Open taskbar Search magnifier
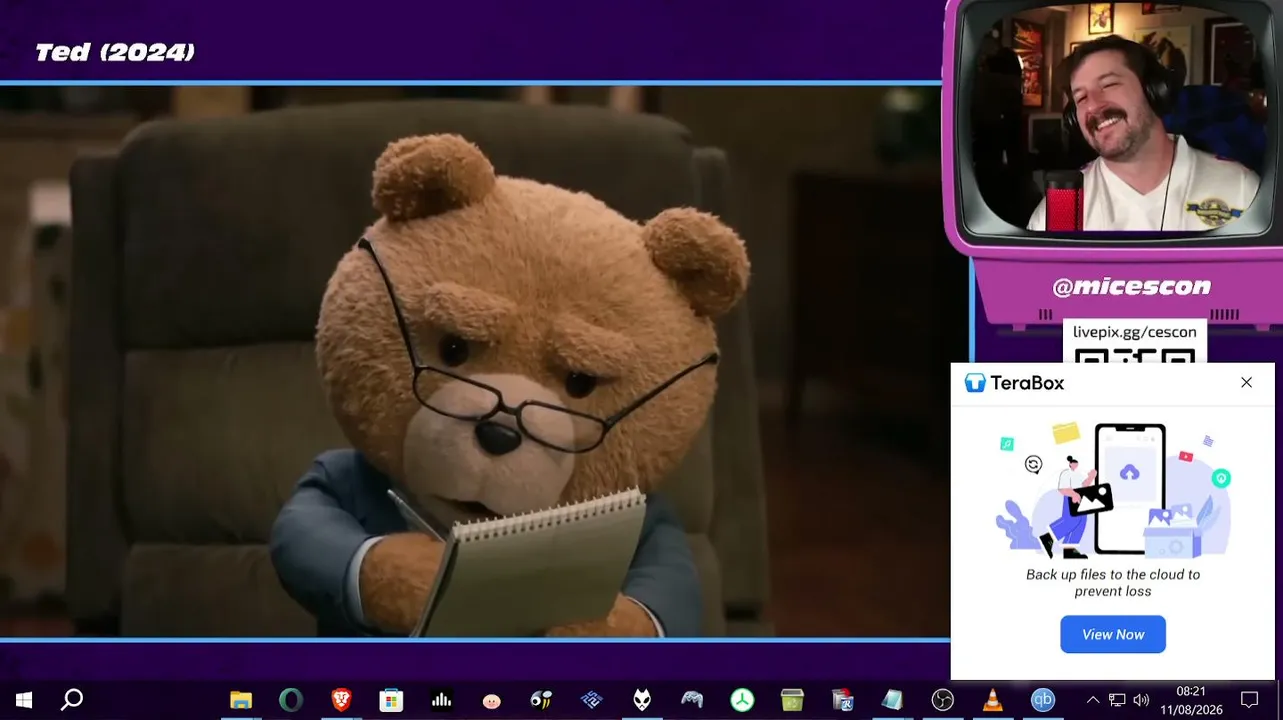Image resolution: width=1283 pixels, height=720 pixels. (x=72, y=700)
